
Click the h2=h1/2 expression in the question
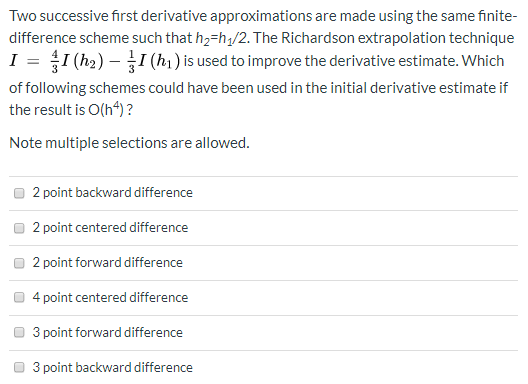pyautogui.click(x=223, y=39)
